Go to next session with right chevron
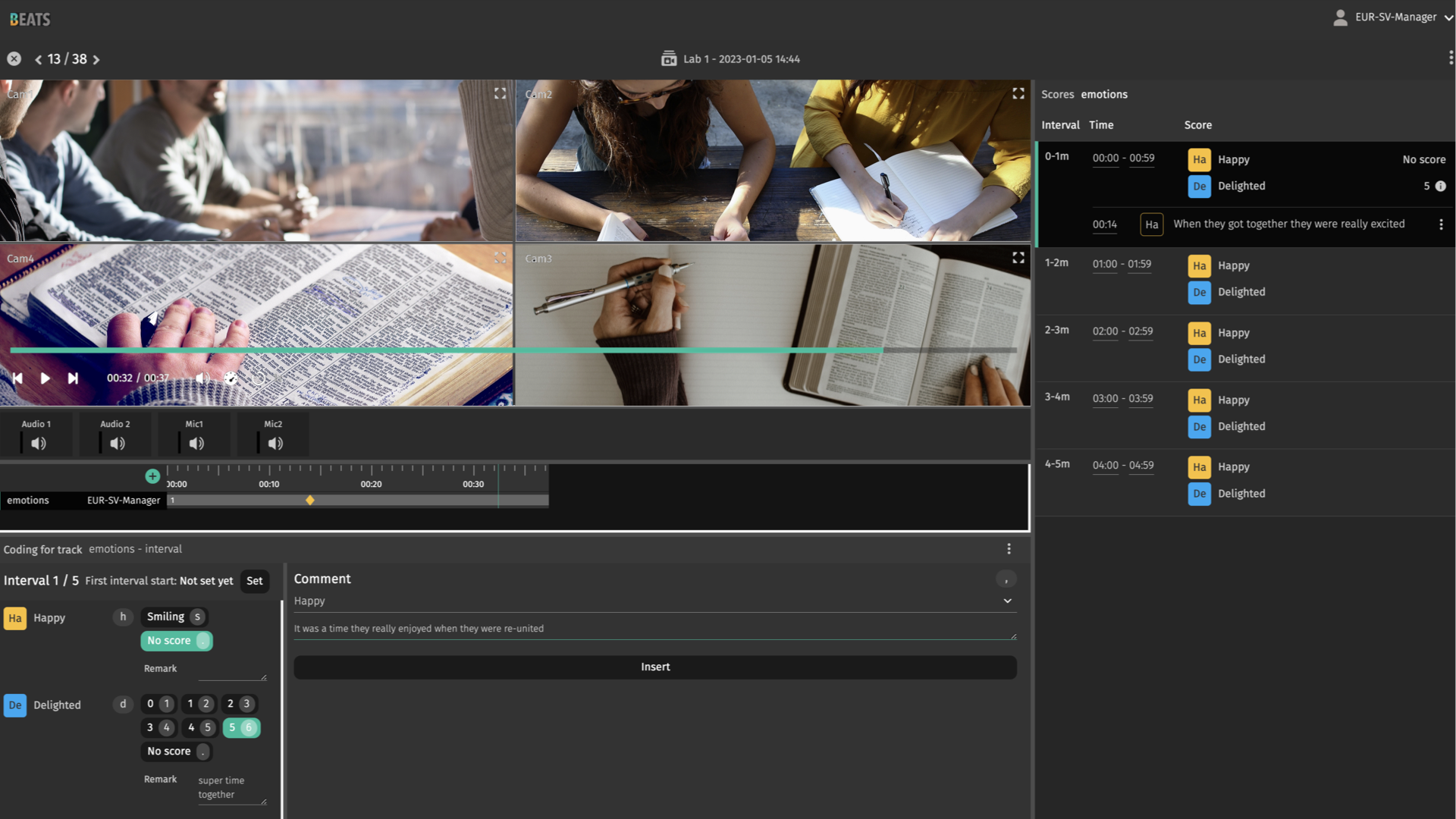 (96, 59)
